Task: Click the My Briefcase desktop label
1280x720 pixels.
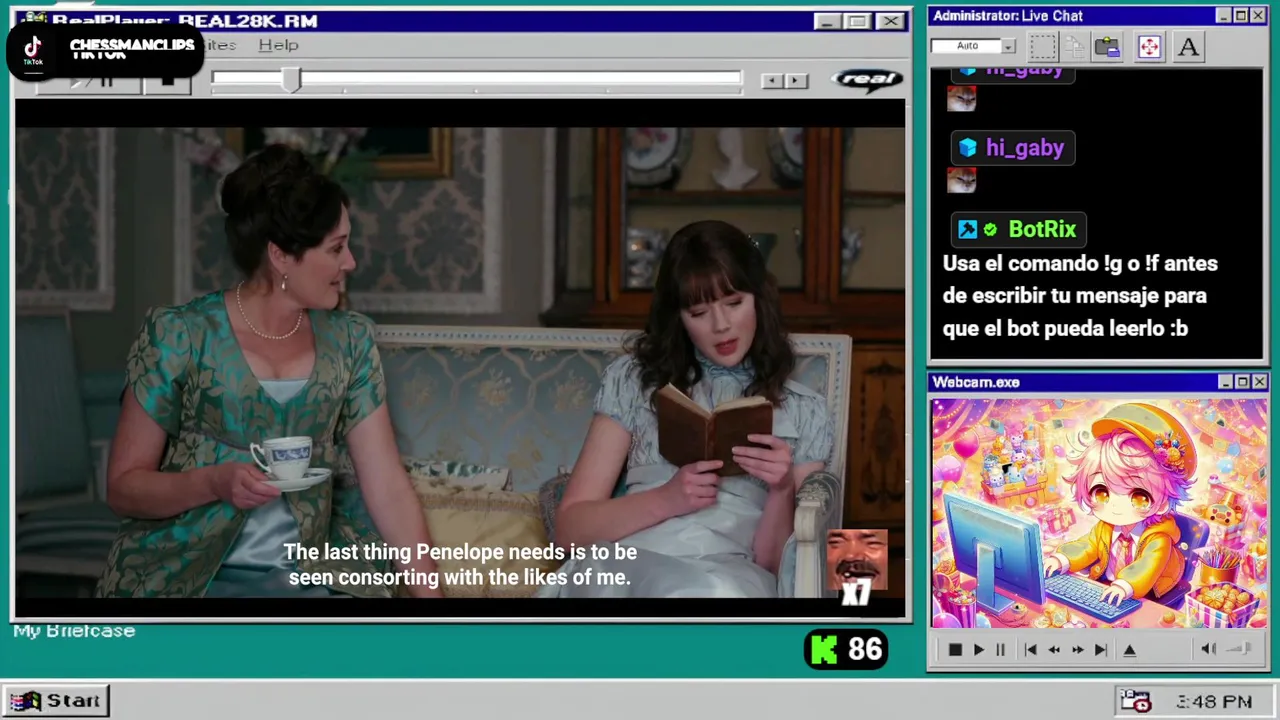Action: click(74, 631)
